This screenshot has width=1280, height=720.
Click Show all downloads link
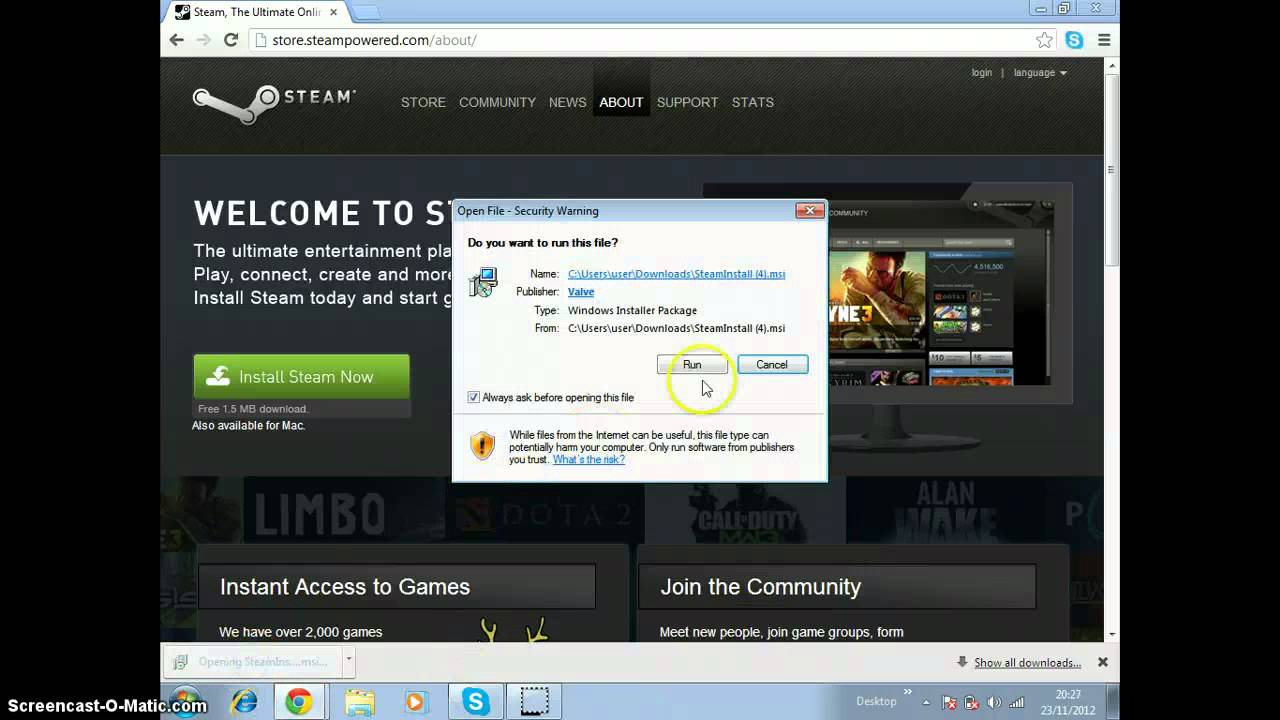pos(1027,663)
